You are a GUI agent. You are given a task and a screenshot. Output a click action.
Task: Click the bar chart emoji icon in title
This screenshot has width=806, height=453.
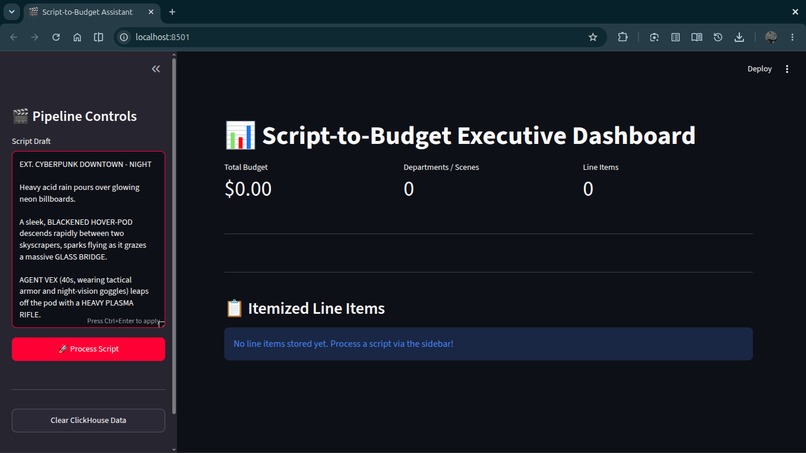[240, 135]
